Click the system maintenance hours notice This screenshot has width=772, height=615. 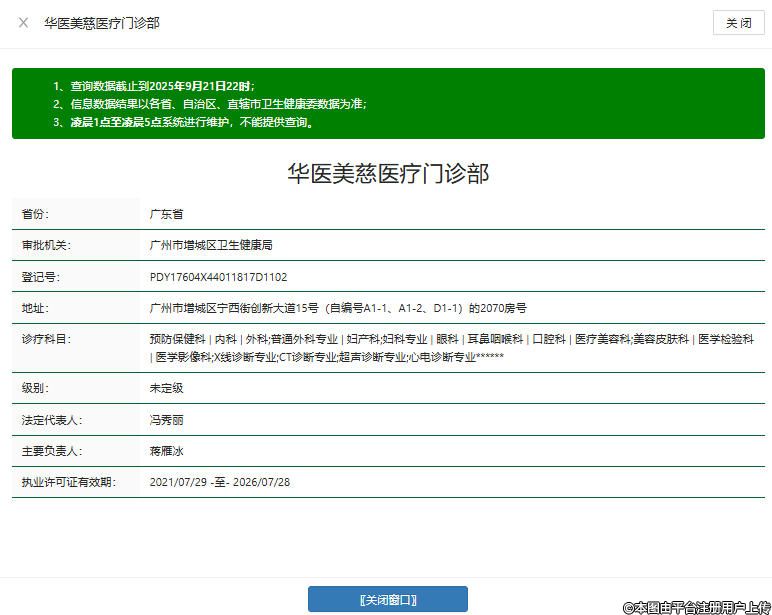[x=186, y=123]
